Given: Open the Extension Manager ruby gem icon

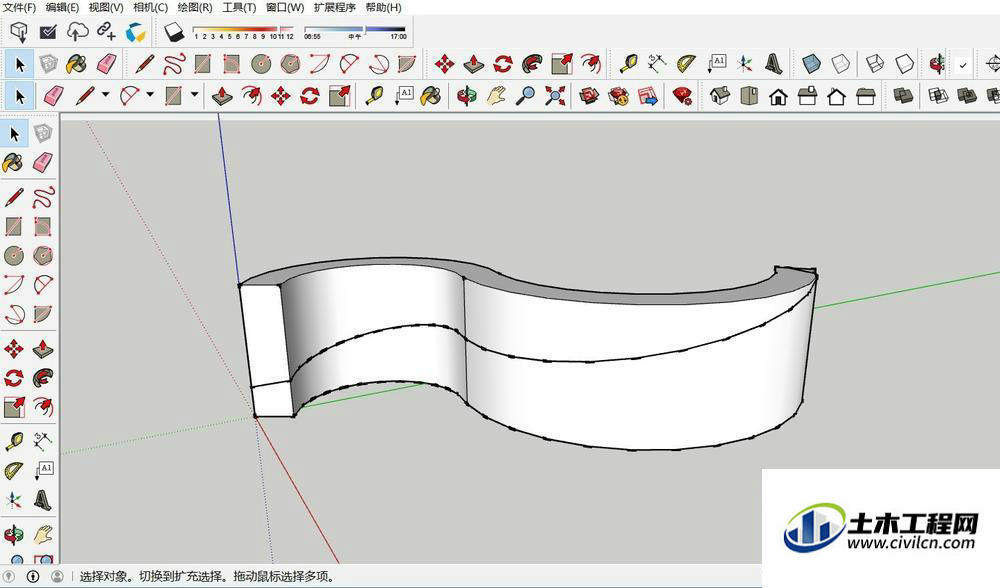Looking at the screenshot, I should (682, 96).
